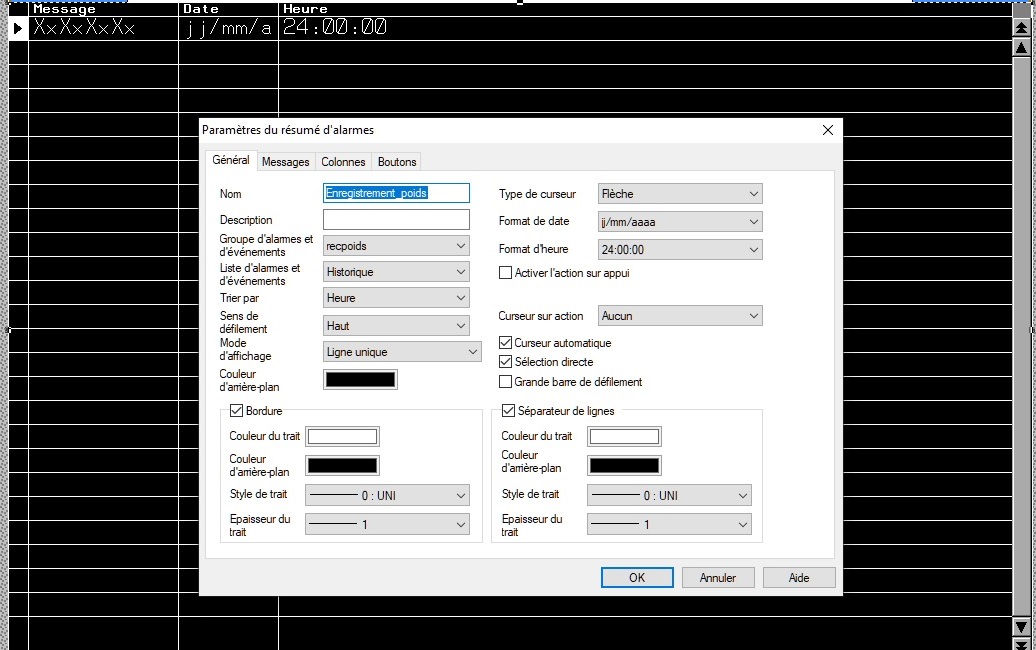Viewport: 1036px width, 650px height.
Task: Open the Colonnes tab
Action: pyautogui.click(x=343, y=162)
